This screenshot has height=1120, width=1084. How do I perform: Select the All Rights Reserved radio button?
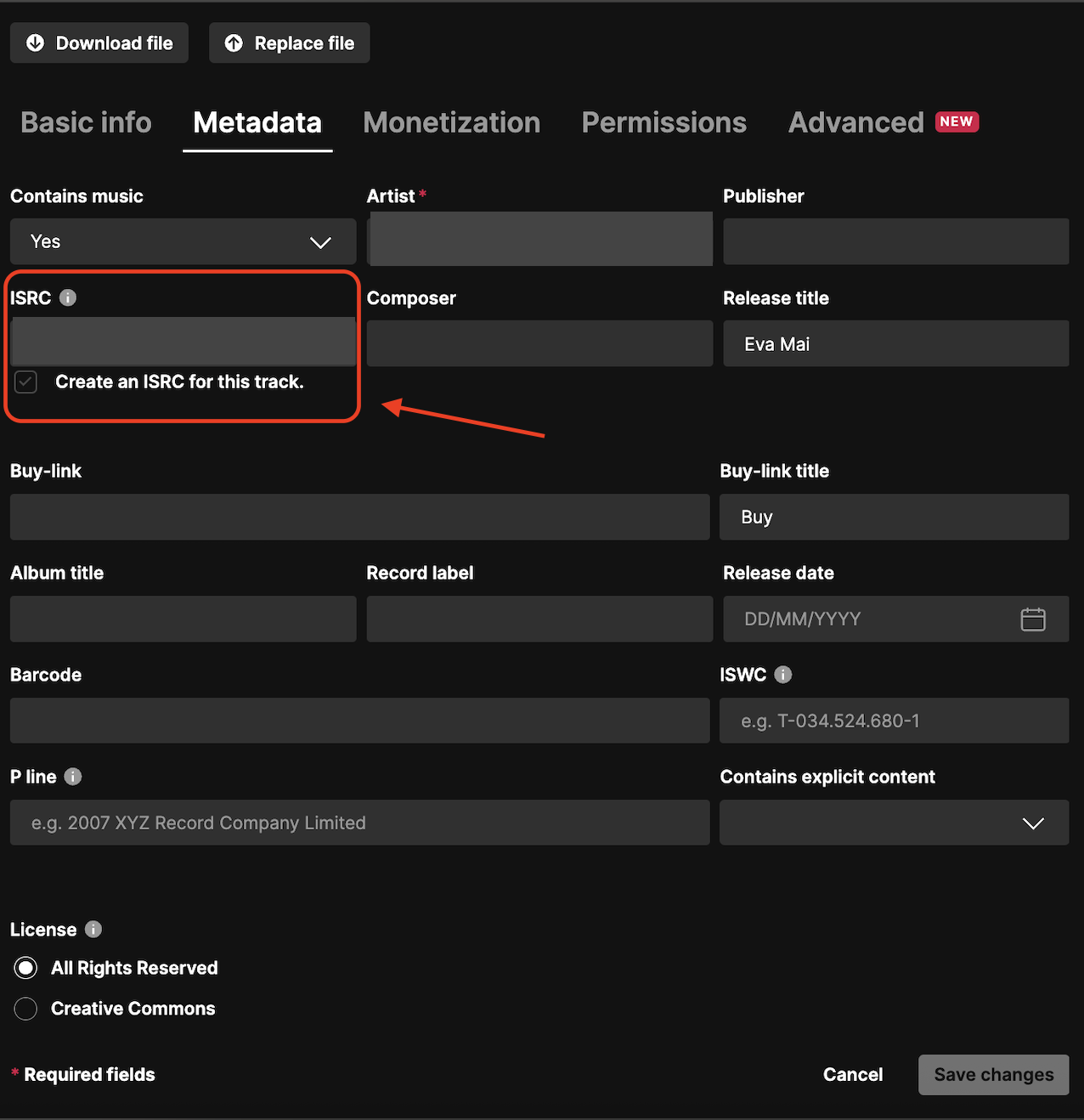25,967
